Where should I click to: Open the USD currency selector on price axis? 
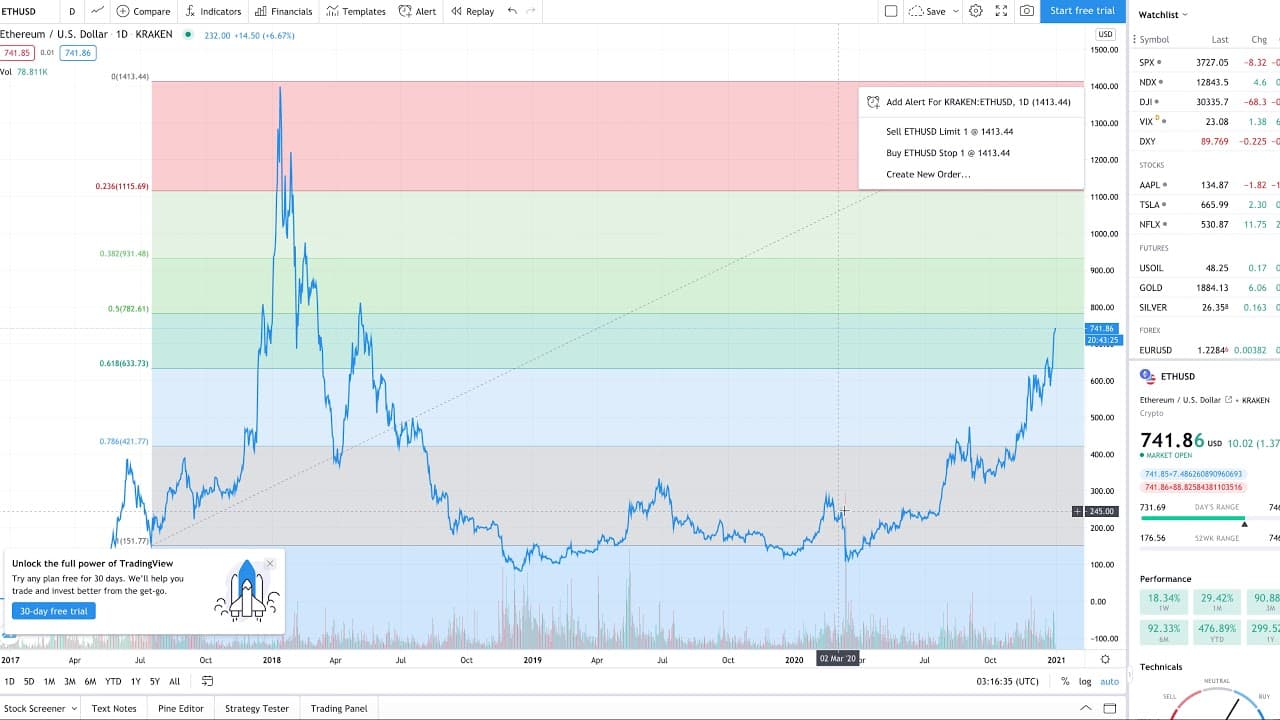[1105, 35]
